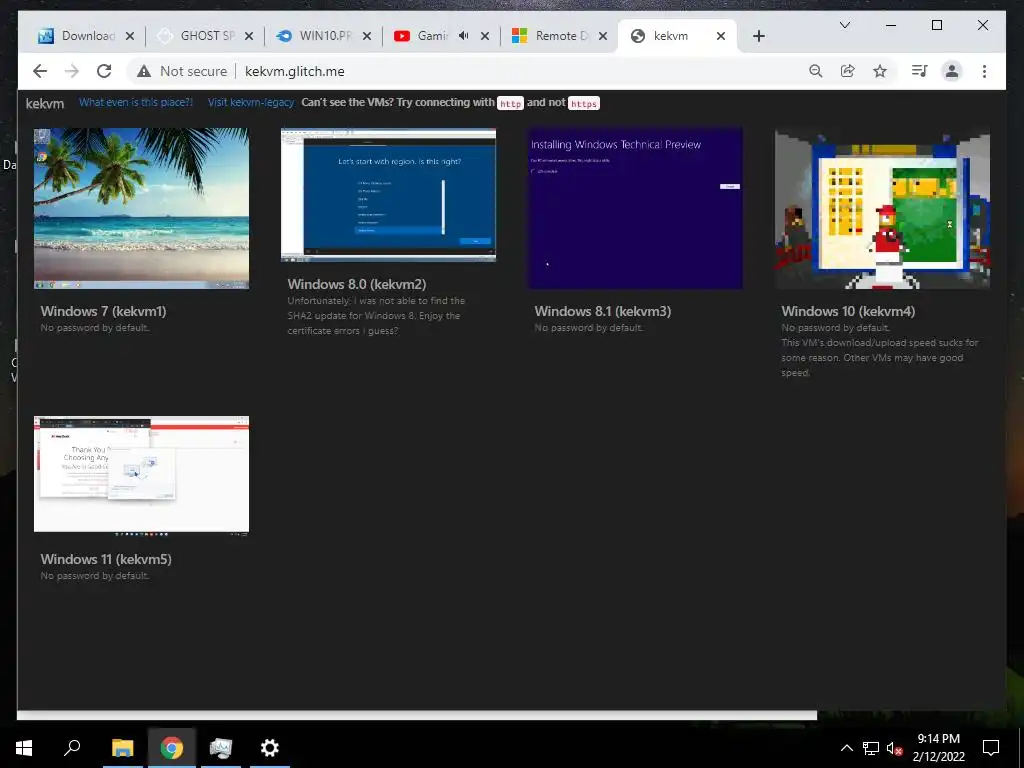Close the WIN10 tab

point(367,36)
